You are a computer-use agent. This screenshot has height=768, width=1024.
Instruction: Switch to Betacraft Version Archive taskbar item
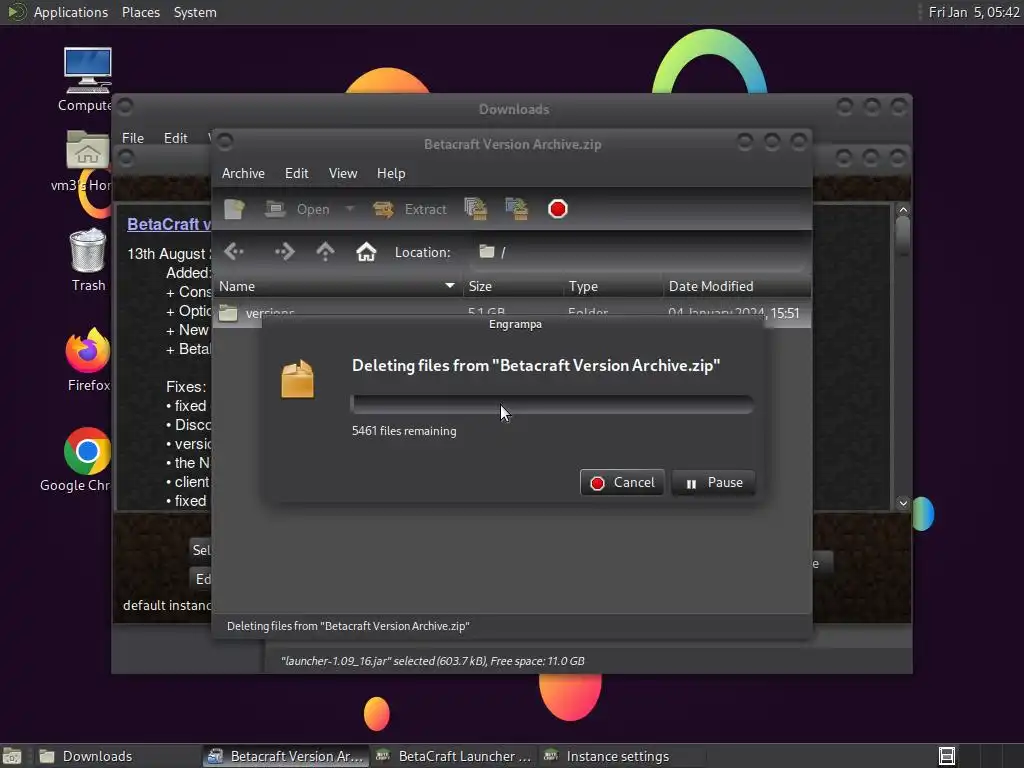pyautogui.click(x=285, y=756)
